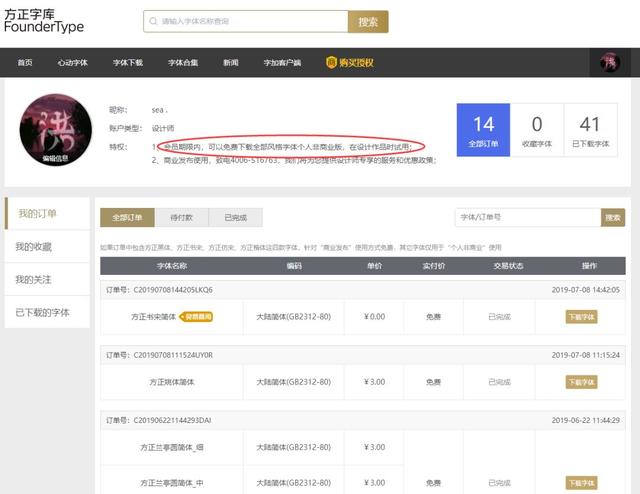Open 新闻 menu item
The height and width of the screenshot is (494, 640).
pyautogui.click(x=231, y=62)
